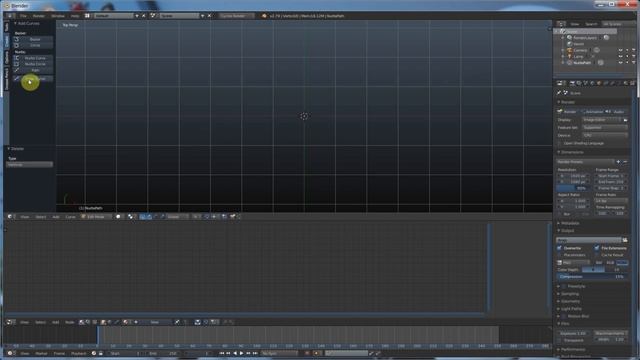Open the timeline editor type selector icon
Image resolution: width=640 pixels, height=360 pixels.
tap(11, 353)
